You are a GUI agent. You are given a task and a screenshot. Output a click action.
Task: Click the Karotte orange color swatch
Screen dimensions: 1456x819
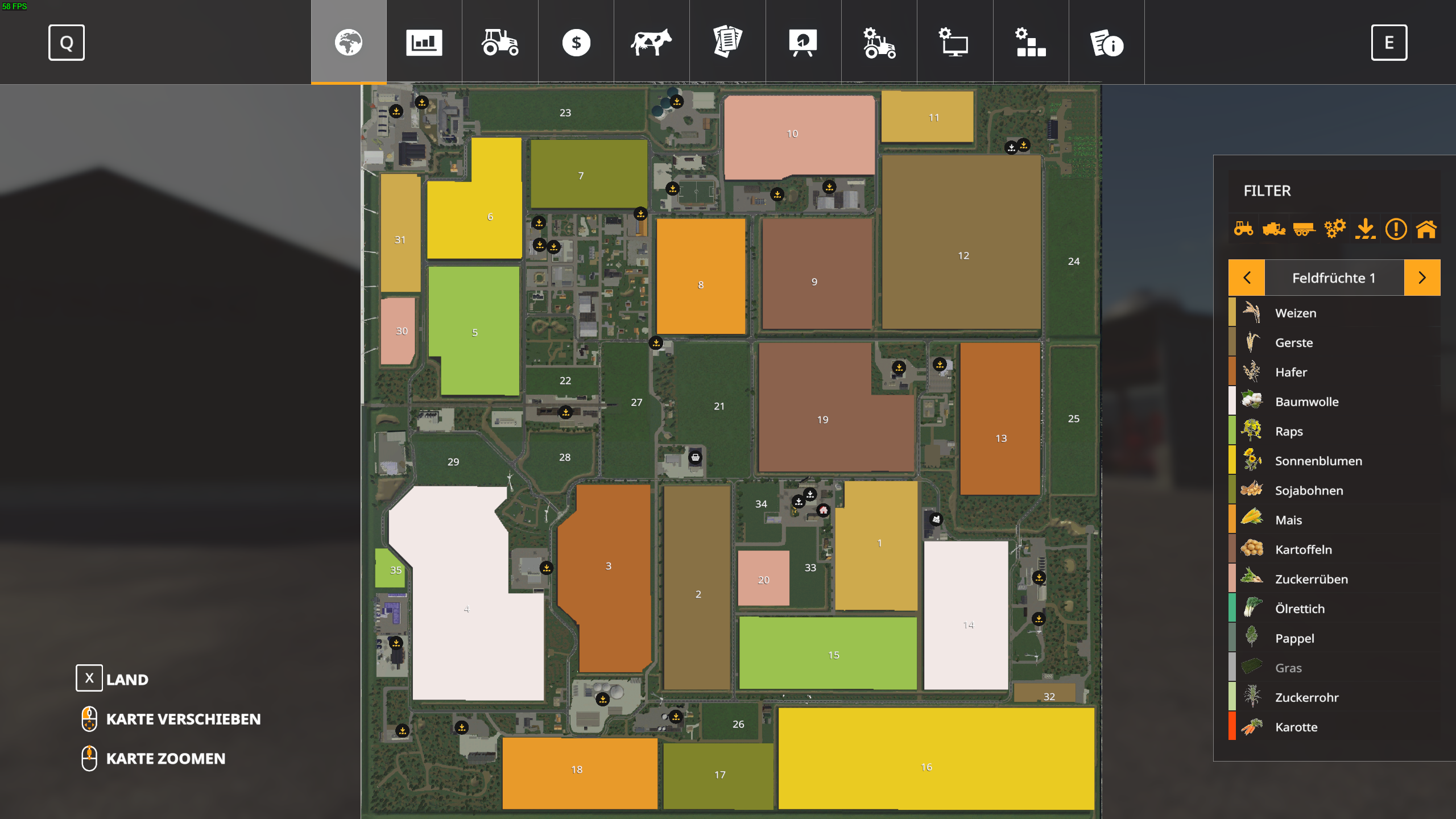[x=1232, y=726]
